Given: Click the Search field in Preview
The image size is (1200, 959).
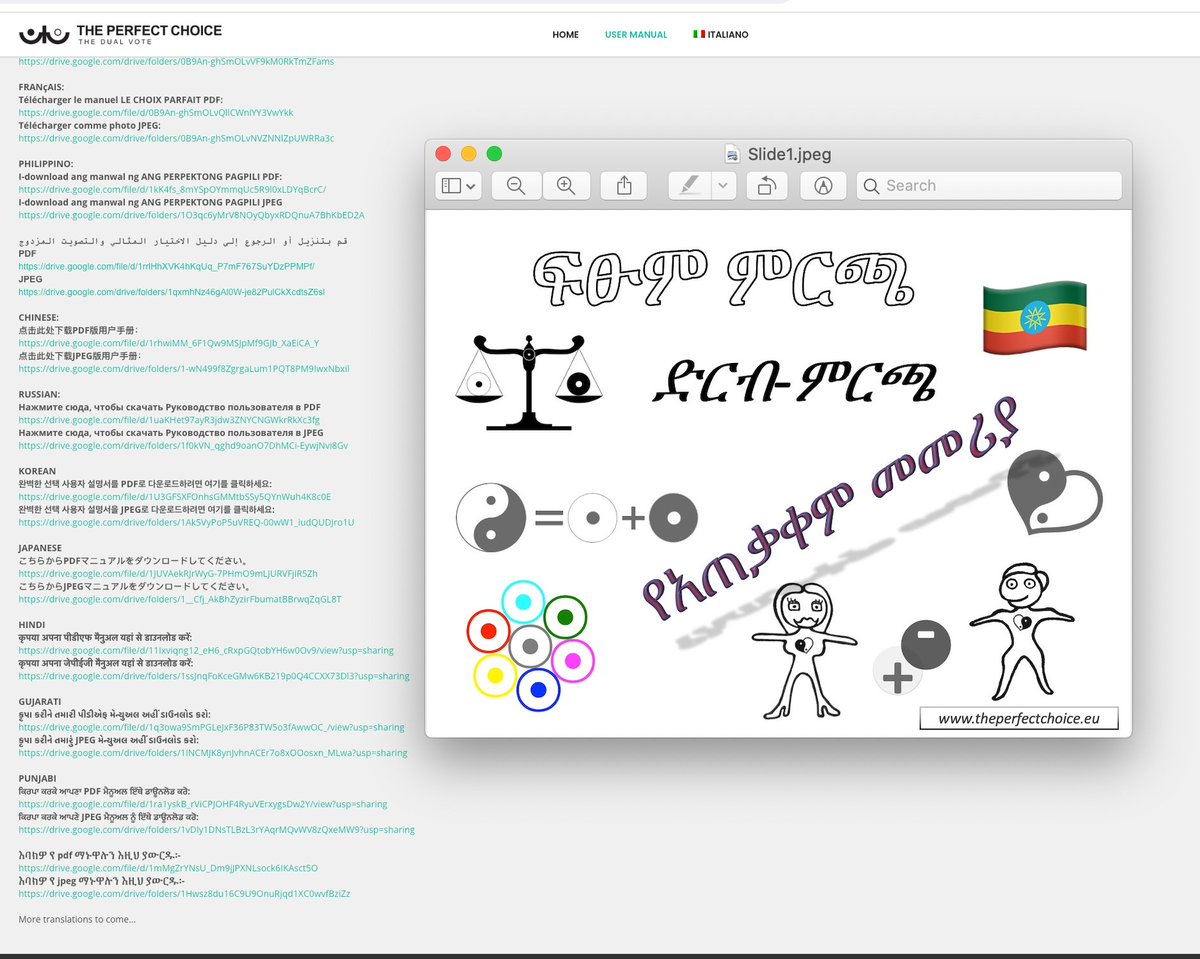Looking at the screenshot, I should coord(989,186).
